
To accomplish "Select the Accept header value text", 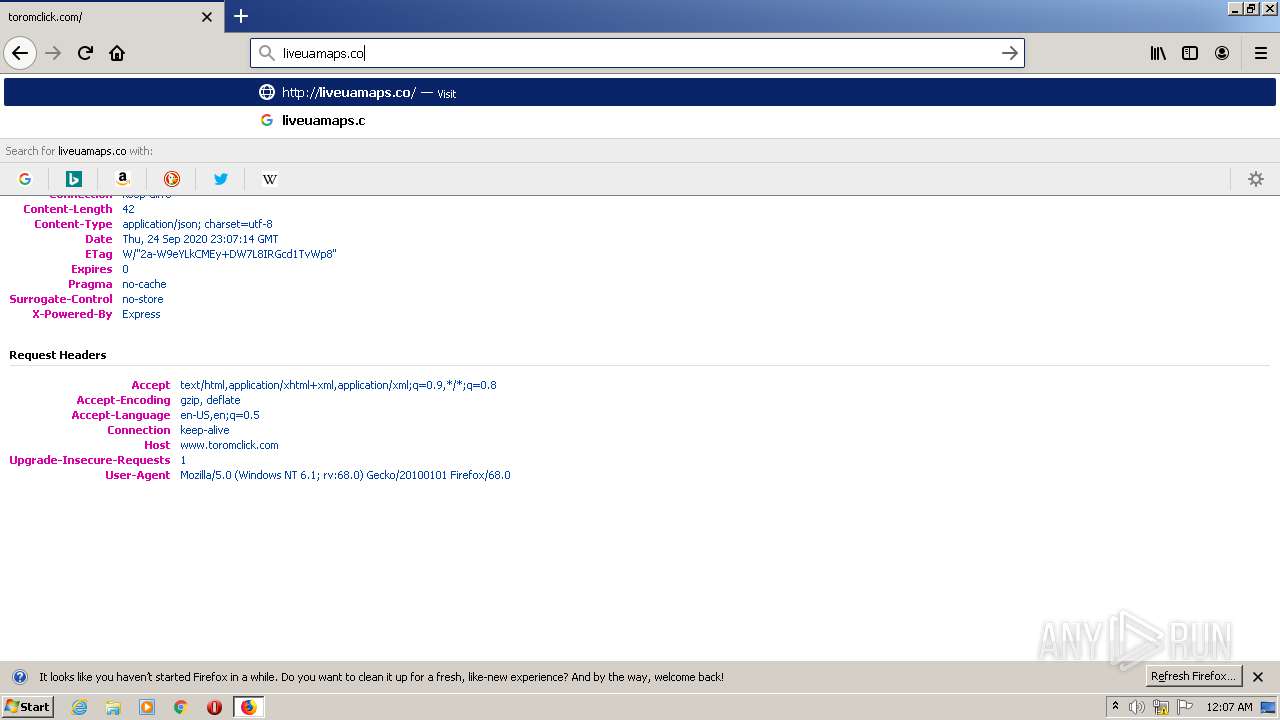I will tap(338, 385).
